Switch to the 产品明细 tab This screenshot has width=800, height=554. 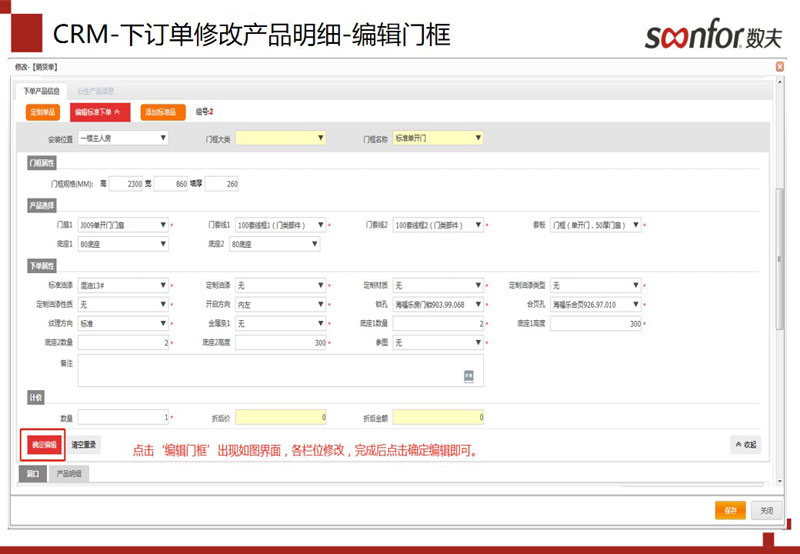69,473
